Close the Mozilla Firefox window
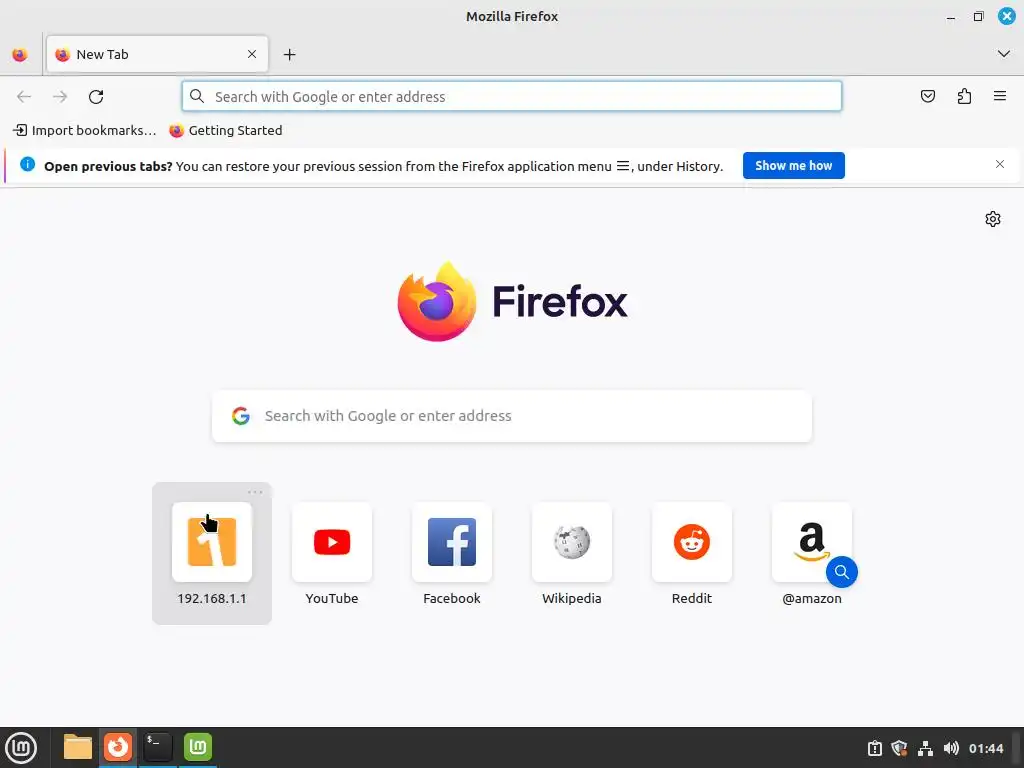Image resolution: width=1024 pixels, height=768 pixels. tap(1006, 16)
